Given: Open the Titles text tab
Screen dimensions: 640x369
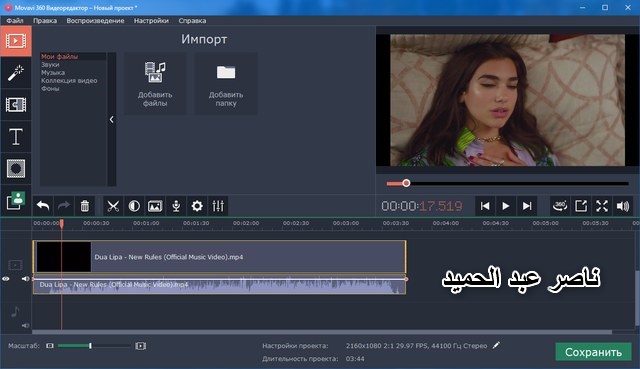Looking at the screenshot, I should coord(16,137).
